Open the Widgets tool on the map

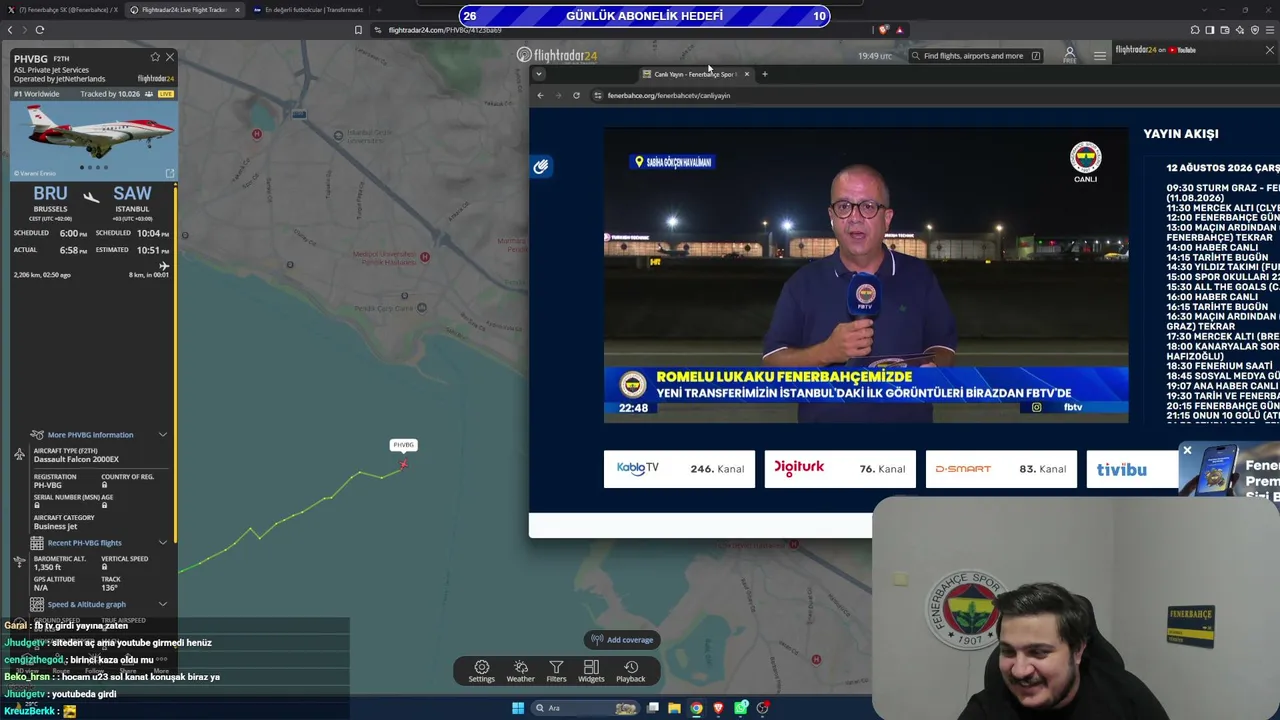click(x=591, y=671)
